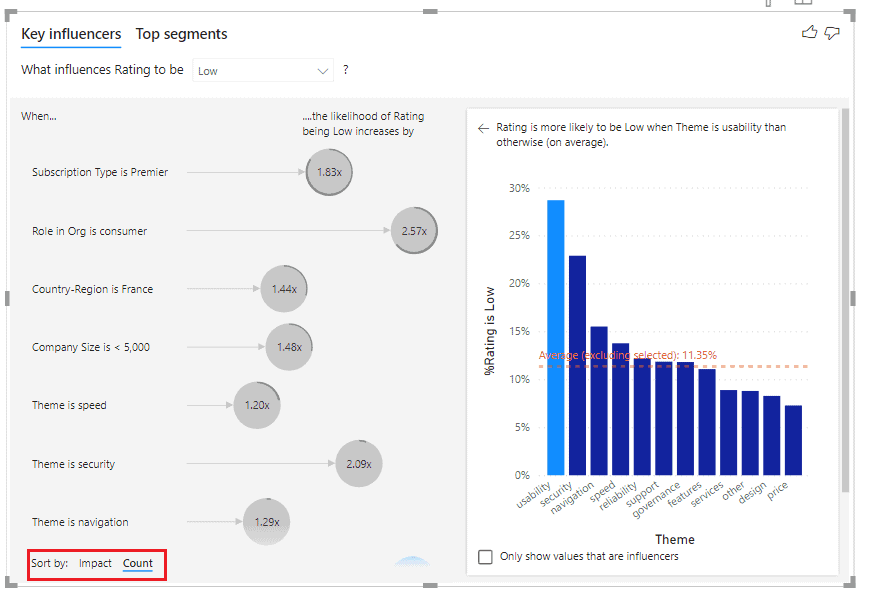
Task: Open the help question mark icon
Action: pyautogui.click(x=345, y=71)
